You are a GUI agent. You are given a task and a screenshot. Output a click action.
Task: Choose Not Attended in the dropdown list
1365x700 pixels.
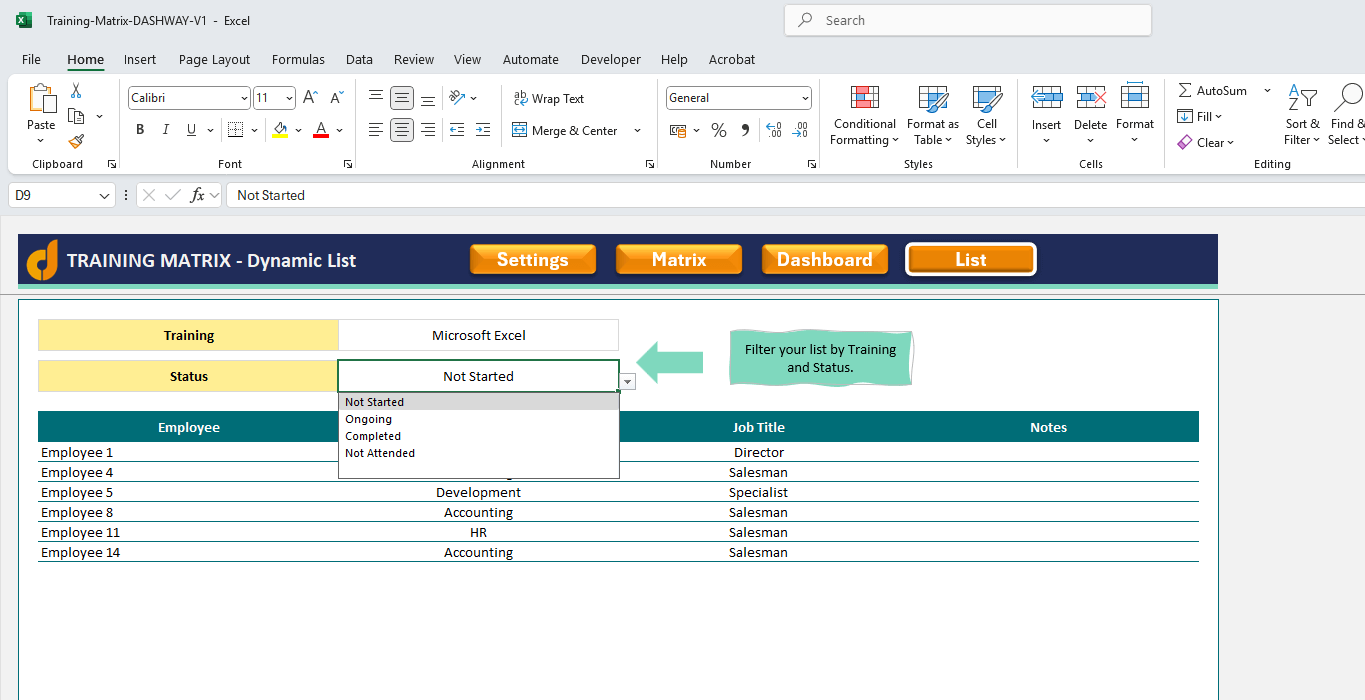(x=479, y=453)
